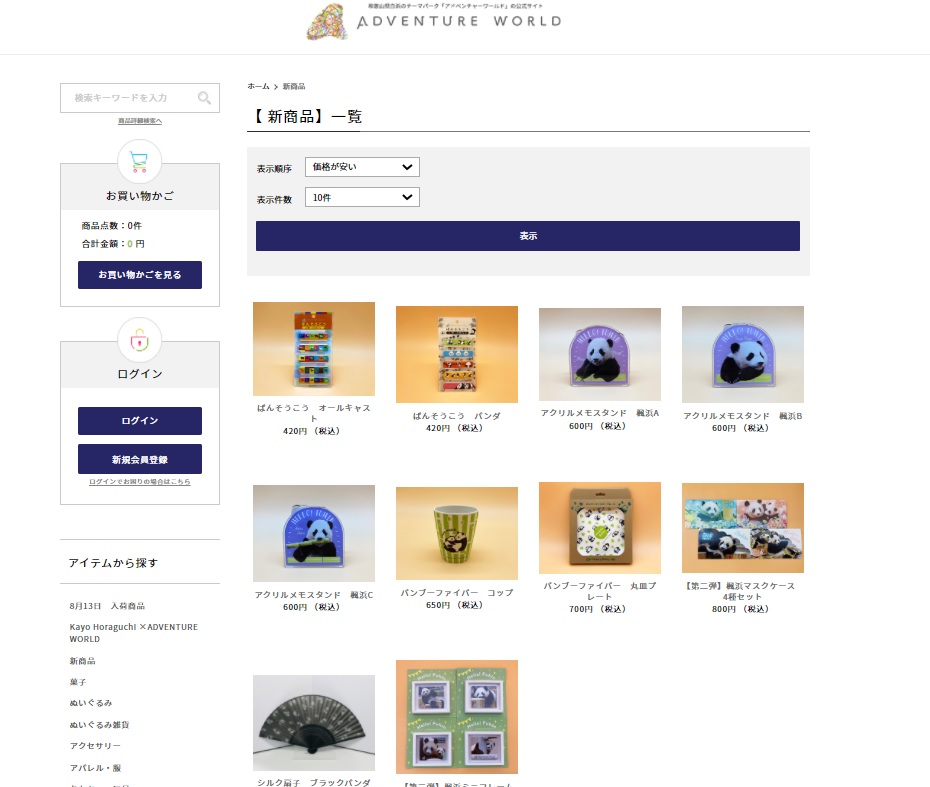The image size is (930, 787).
Task: Click the login padlock icon
Action: 139,340
